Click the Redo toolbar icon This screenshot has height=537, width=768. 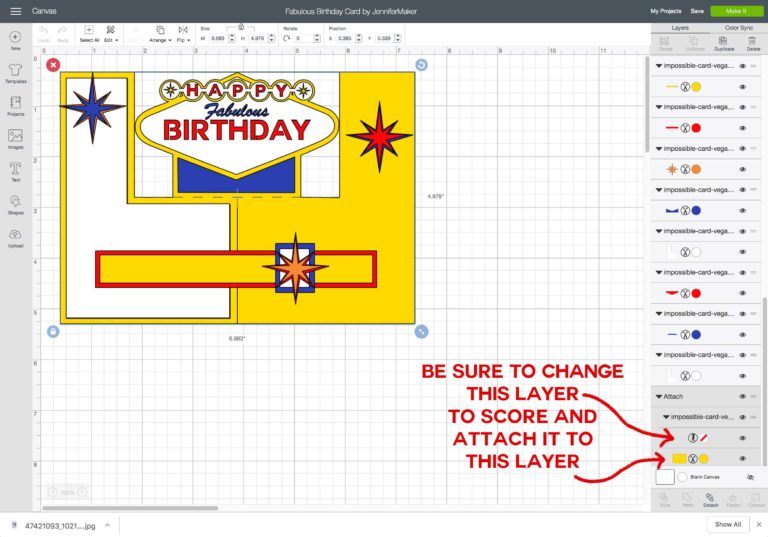[62, 34]
